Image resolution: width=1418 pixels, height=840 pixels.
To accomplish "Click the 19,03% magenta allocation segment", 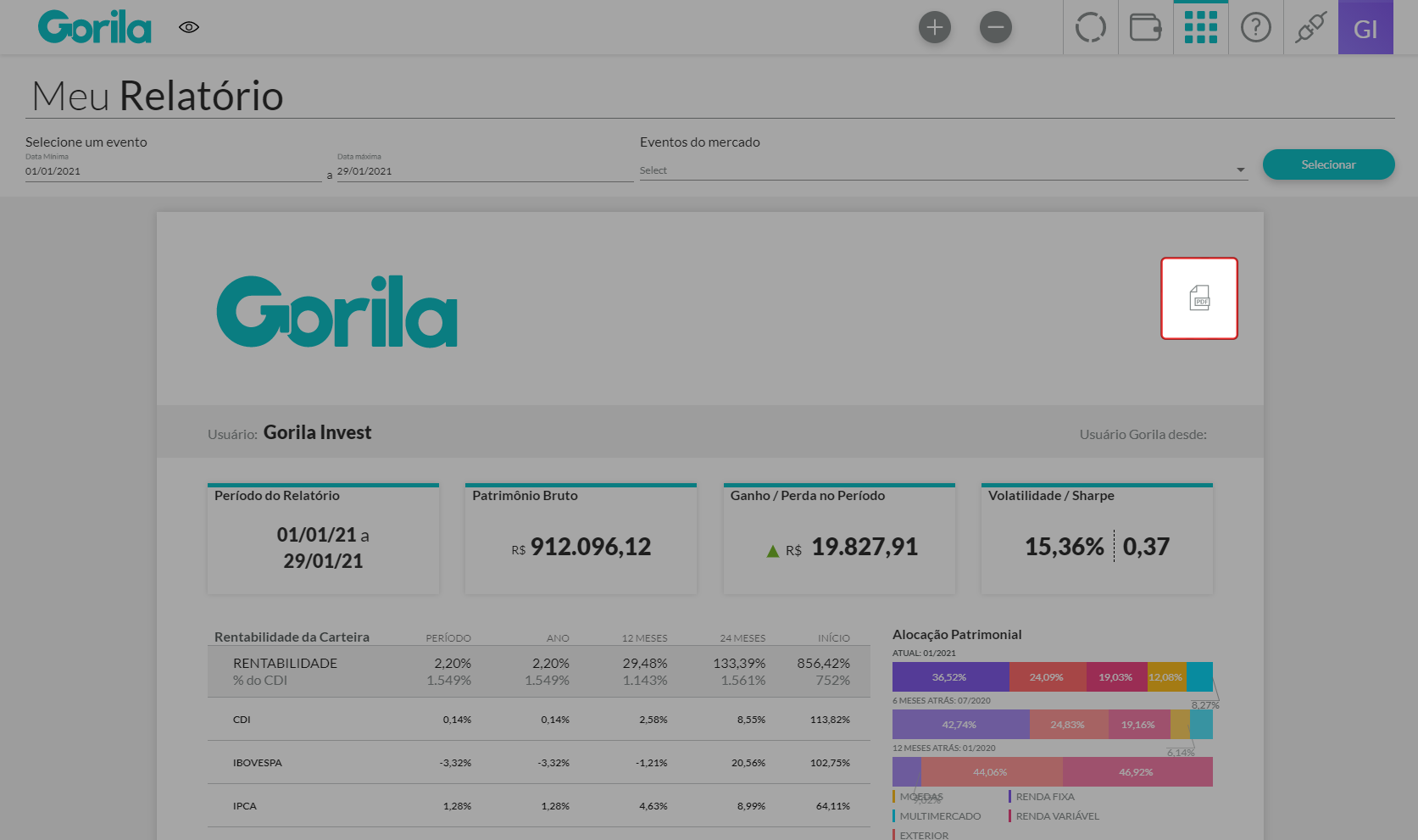I will pyautogui.click(x=1116, y=677).
